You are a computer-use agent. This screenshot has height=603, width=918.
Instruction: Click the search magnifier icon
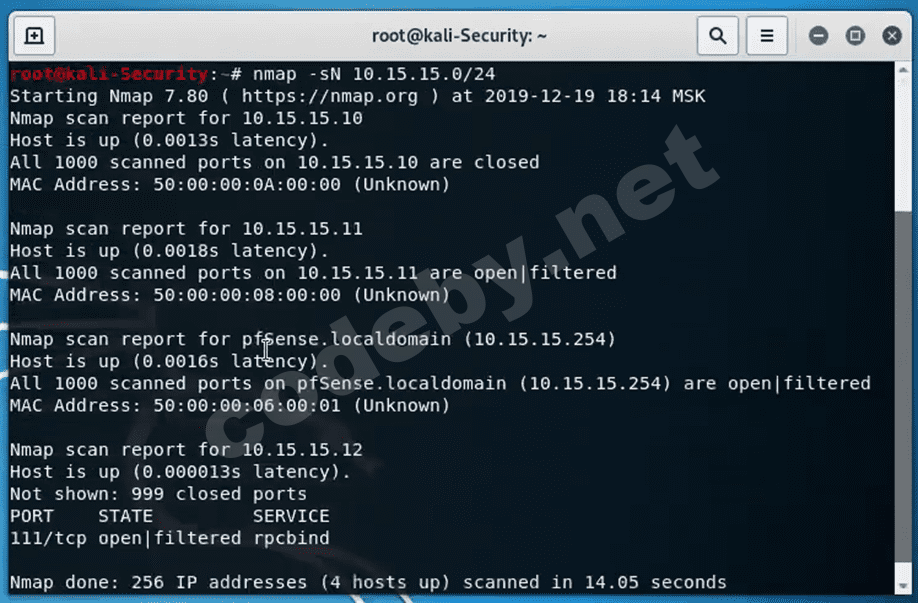coord(717,36)
